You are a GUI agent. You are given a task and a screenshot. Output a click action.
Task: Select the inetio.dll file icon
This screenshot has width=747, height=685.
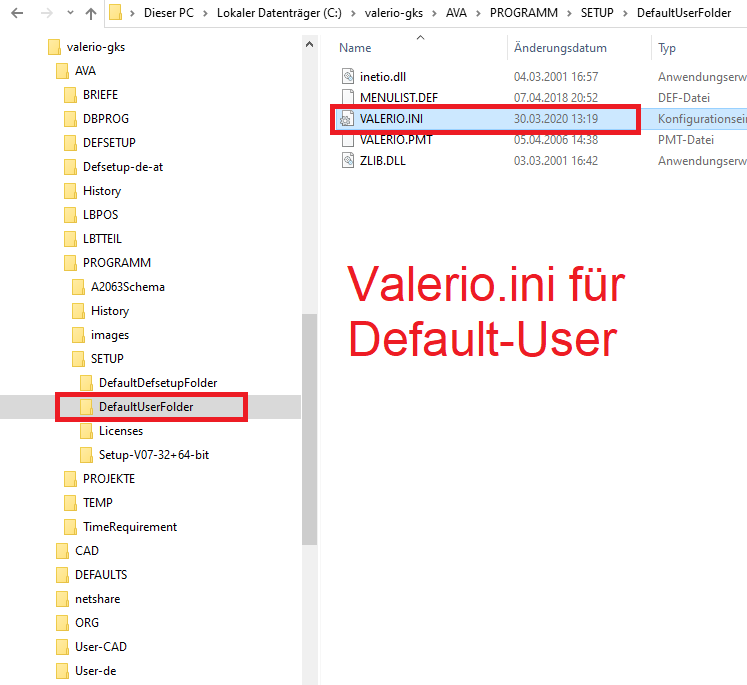[347, 76]
